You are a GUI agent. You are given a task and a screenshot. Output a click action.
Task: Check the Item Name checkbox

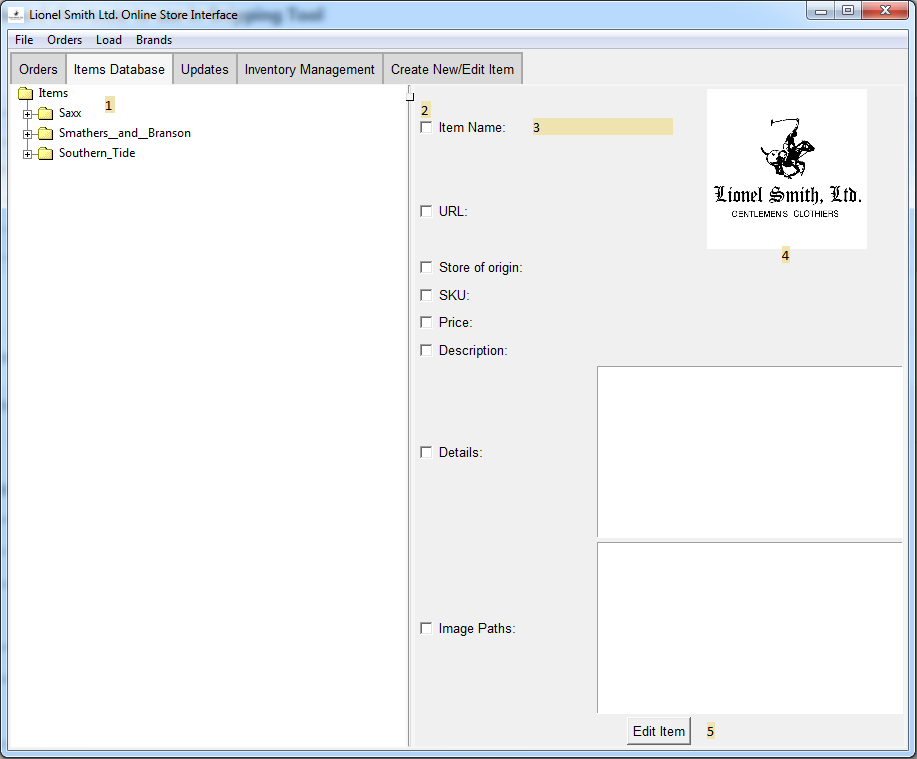426,127
